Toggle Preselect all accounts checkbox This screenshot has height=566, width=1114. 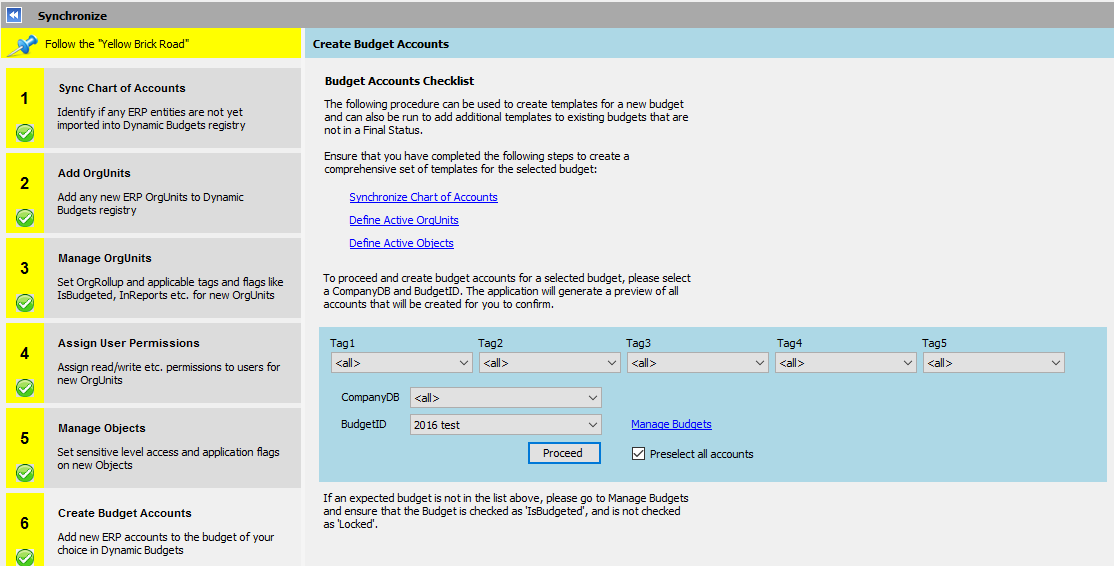pos(638,454)
